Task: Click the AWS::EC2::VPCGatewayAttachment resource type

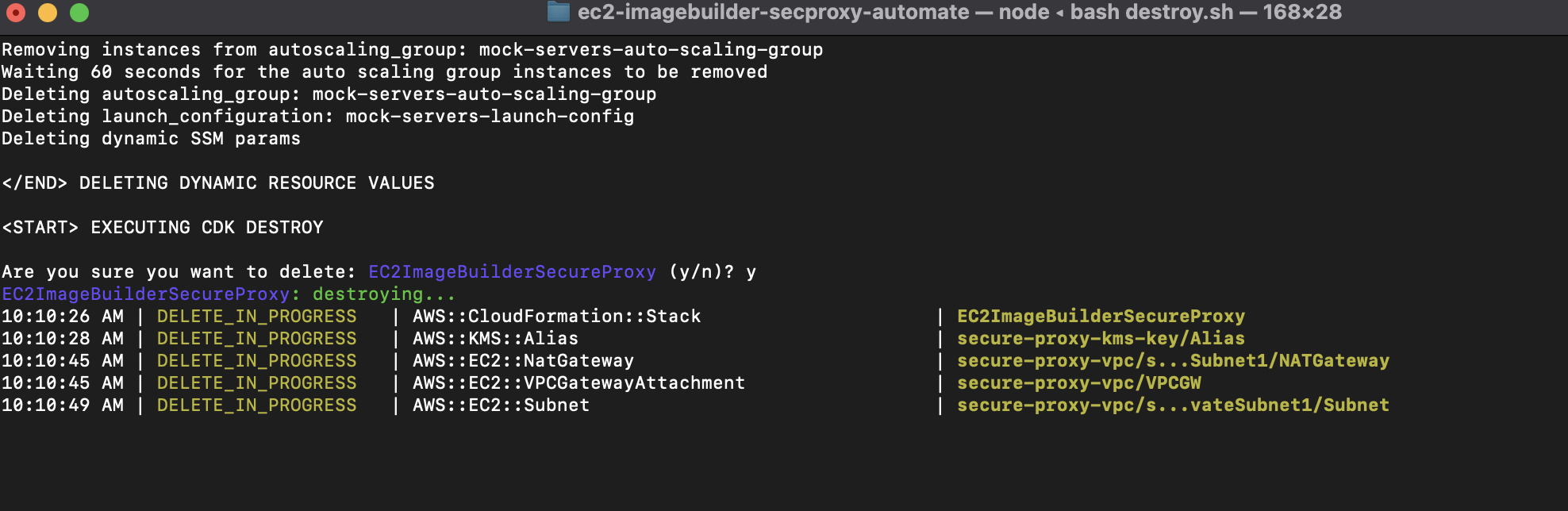Action: click(x=578, y=383)
